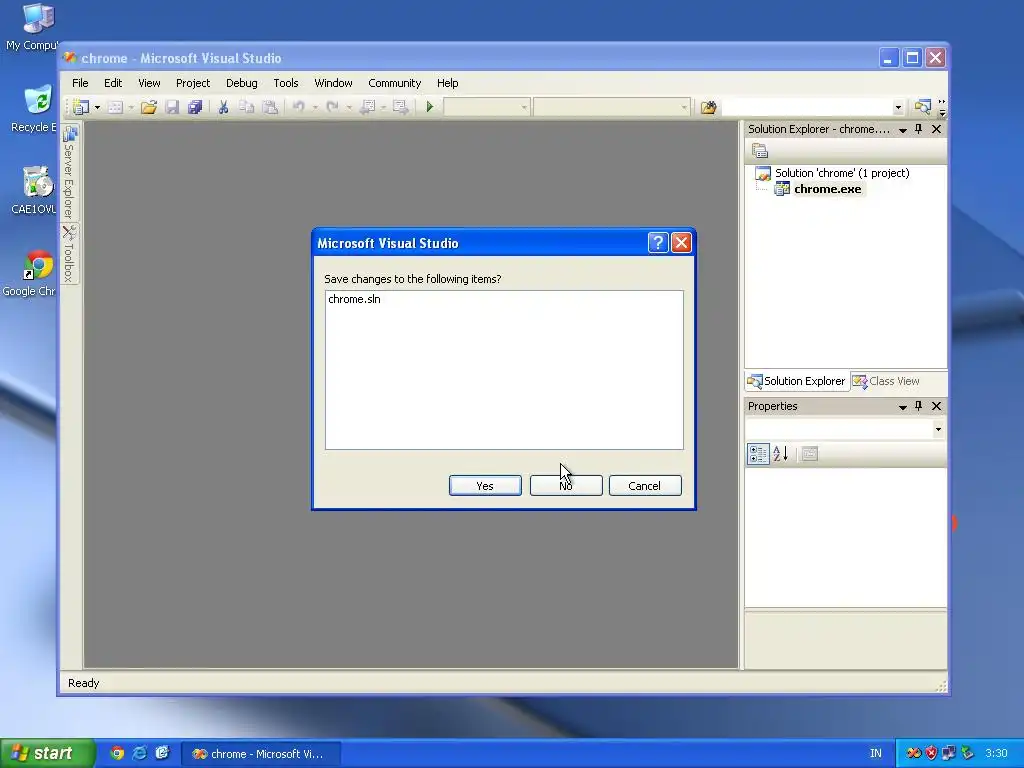Toggle Categorized view in Properties

click(x=758, y=454)
